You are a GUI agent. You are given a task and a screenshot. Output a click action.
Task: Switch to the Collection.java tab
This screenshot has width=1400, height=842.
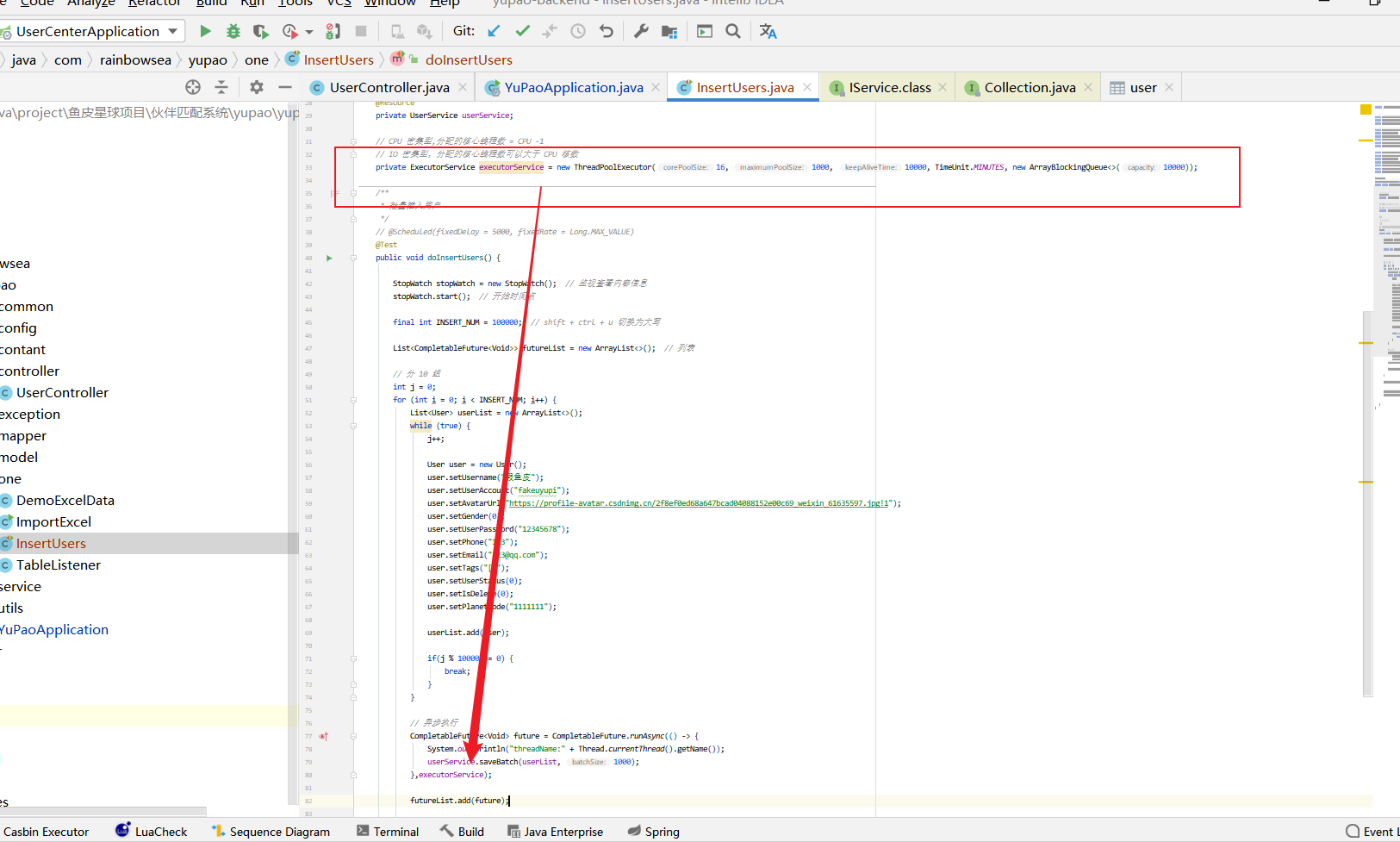(1029, 87)
